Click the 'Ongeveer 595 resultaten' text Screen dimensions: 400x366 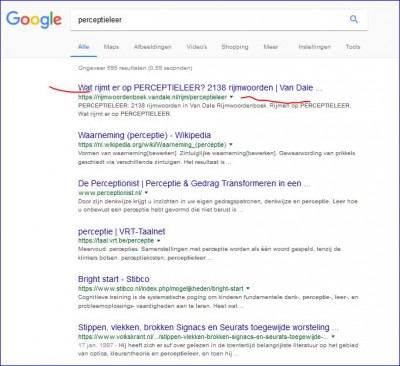tap(135, 68)
